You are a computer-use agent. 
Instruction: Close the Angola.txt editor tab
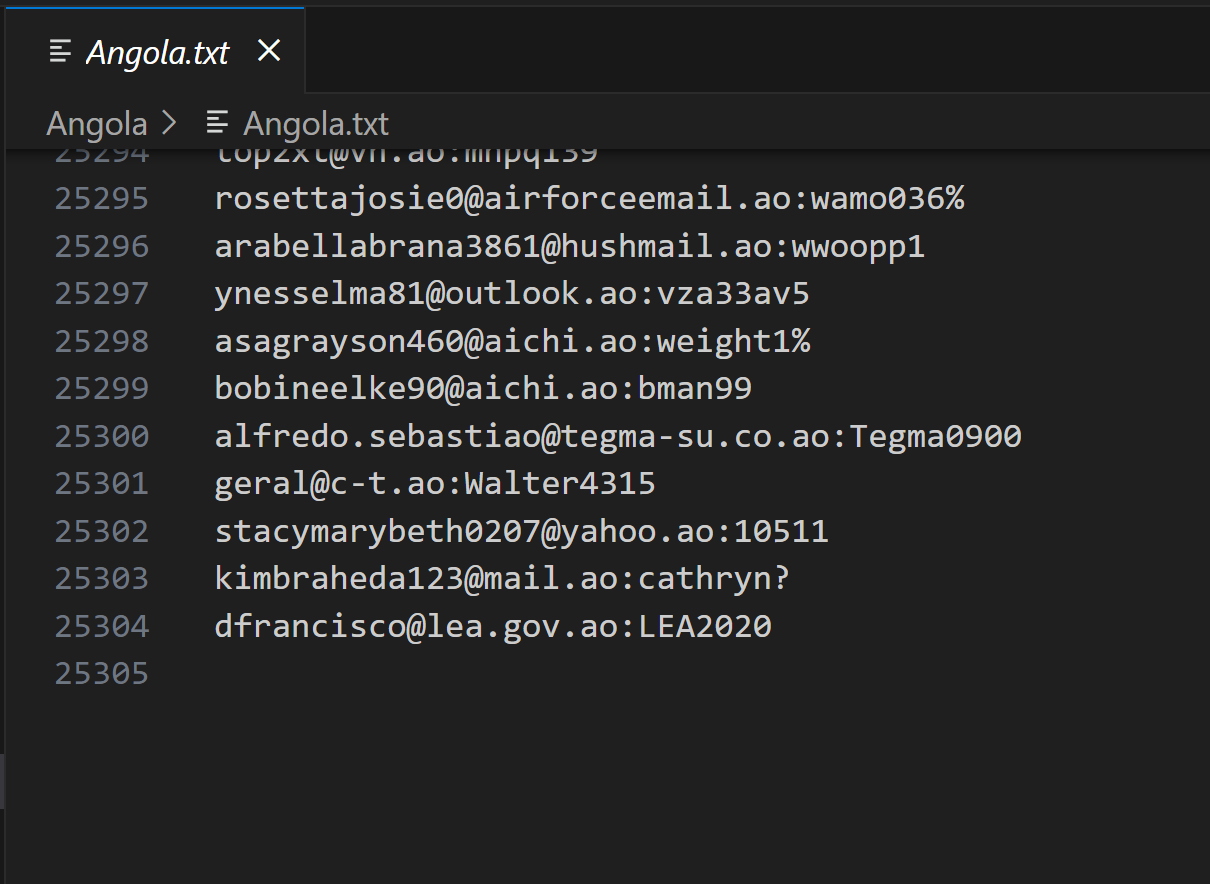269,51
